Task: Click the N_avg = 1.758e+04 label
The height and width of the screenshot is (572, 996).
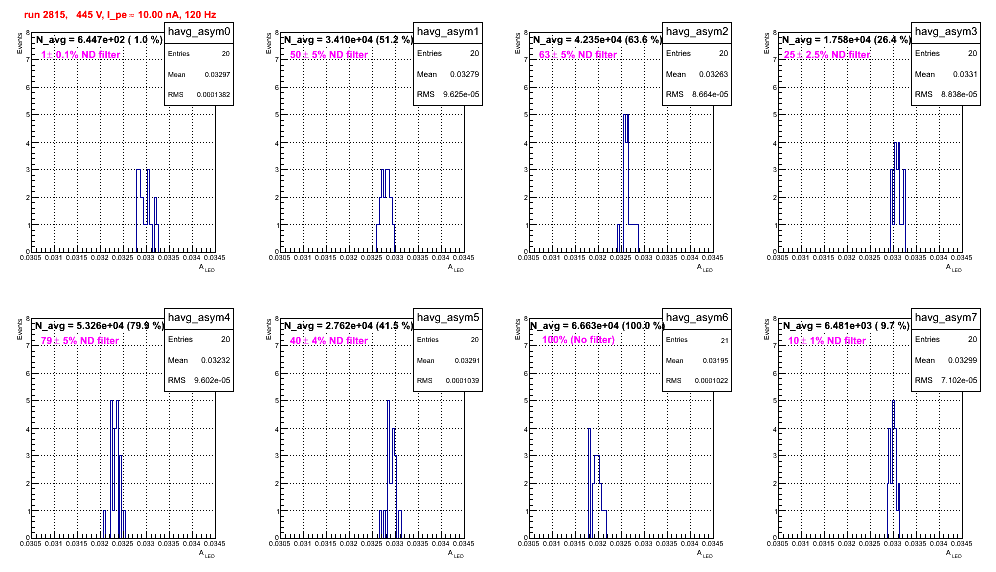Action: coord(845,40)
